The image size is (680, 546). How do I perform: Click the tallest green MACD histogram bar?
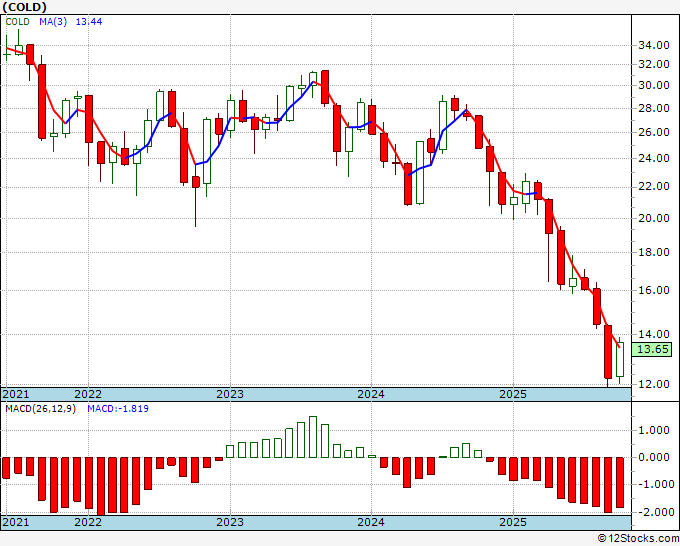[313, 437]
